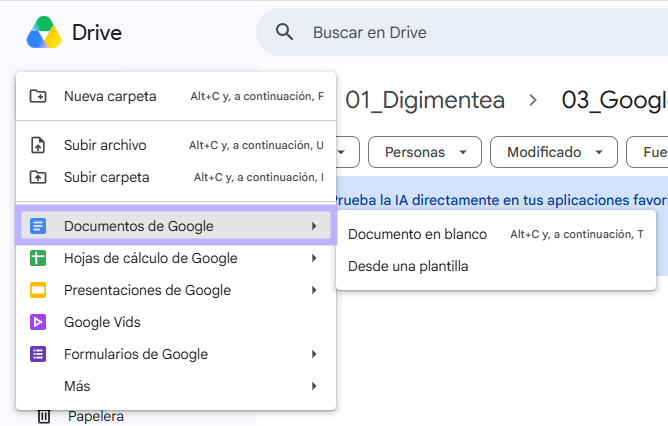This screenshot has height=426, width=668.
Task: Click the Papelera trash icon
Action: 44,416
